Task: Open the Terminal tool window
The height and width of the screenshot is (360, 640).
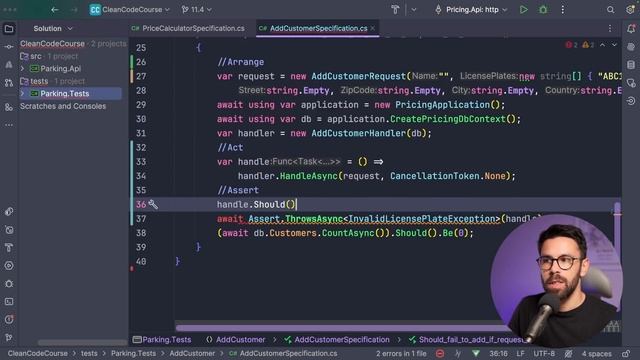Action: pos(9,302)
